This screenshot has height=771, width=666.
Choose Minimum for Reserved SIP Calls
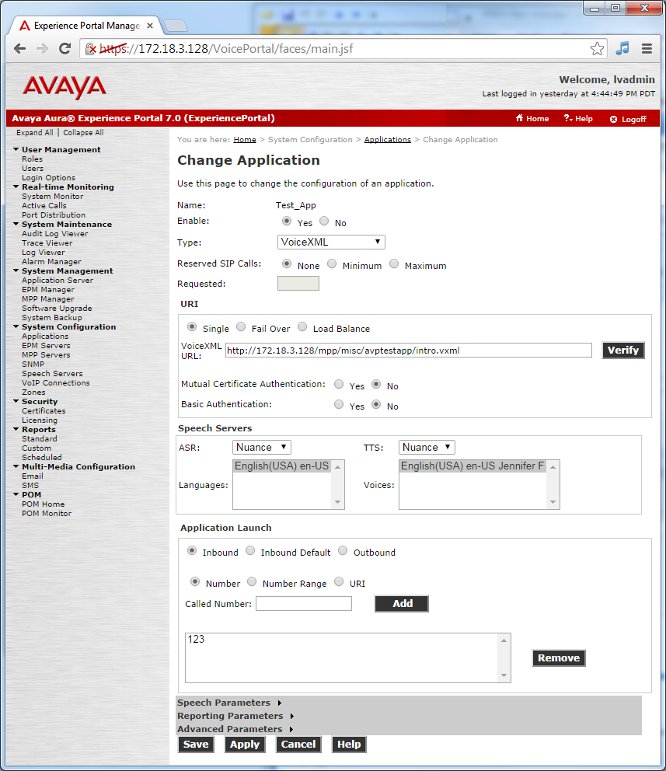click(332, 264)
